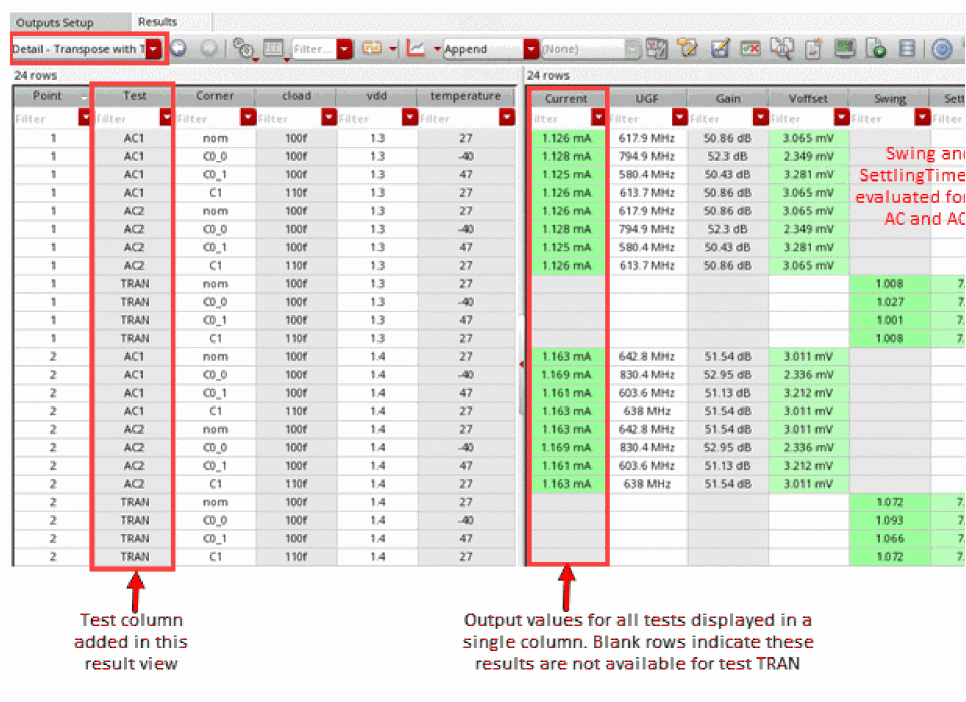Click the magnifier over documents icon
This screenshot has width=966, height=702.
(x=782, y=48)
